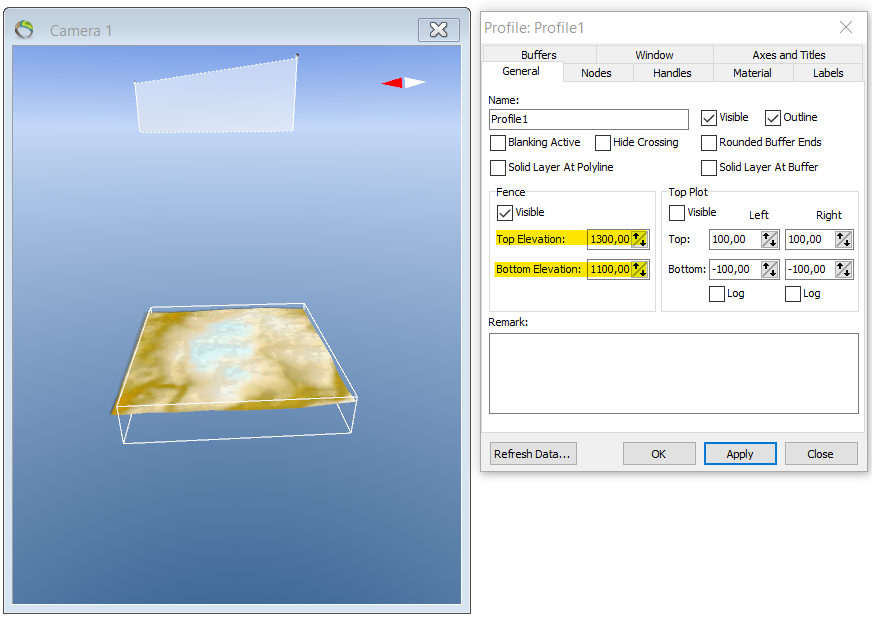Click the OK button
The image size is (872, 617).
coord(659,454)
